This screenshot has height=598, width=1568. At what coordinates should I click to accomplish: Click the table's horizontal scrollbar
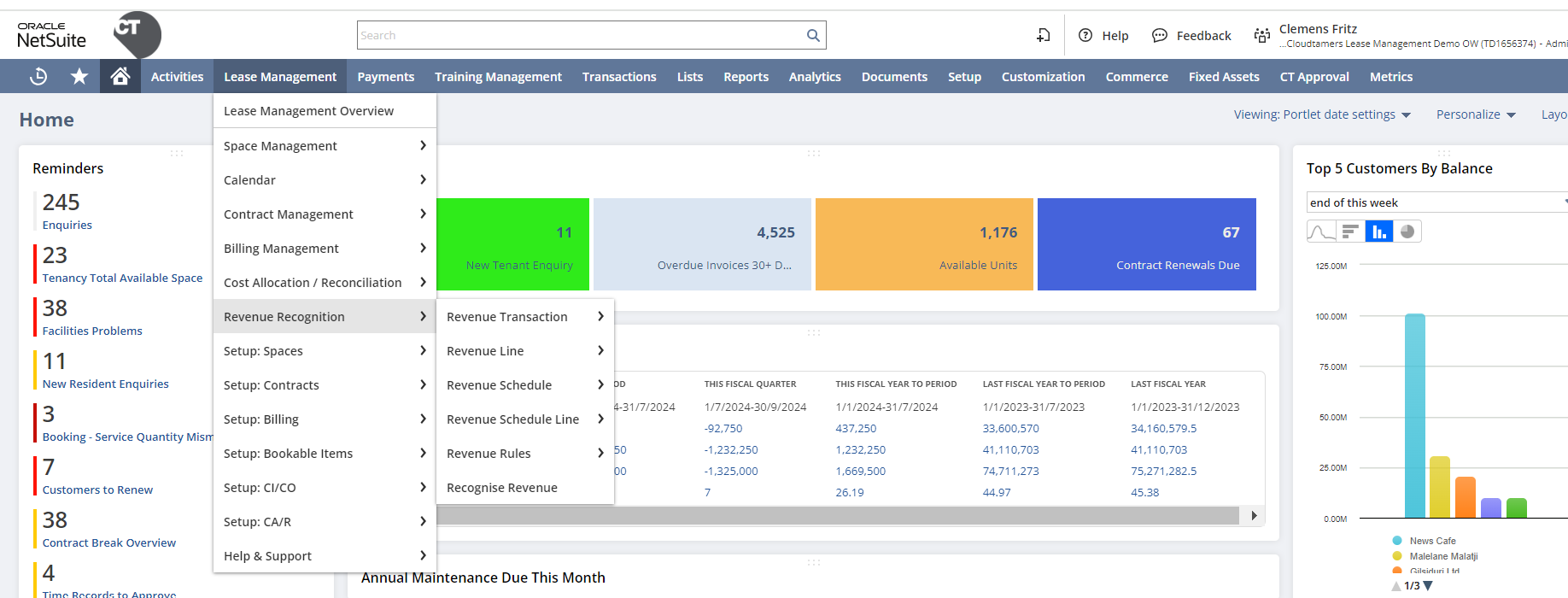[837, 516]
